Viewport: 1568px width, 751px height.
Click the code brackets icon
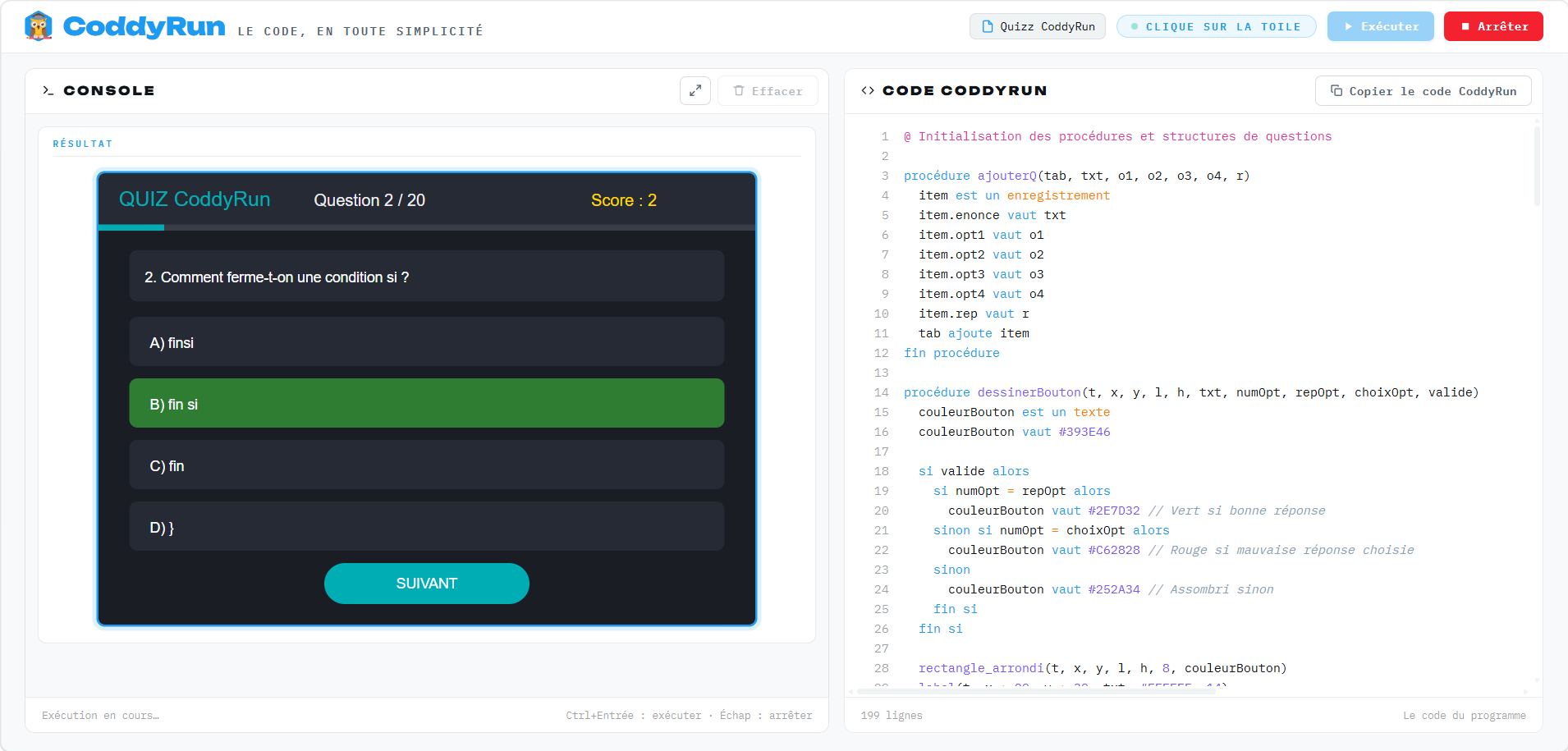click(868, 90)
